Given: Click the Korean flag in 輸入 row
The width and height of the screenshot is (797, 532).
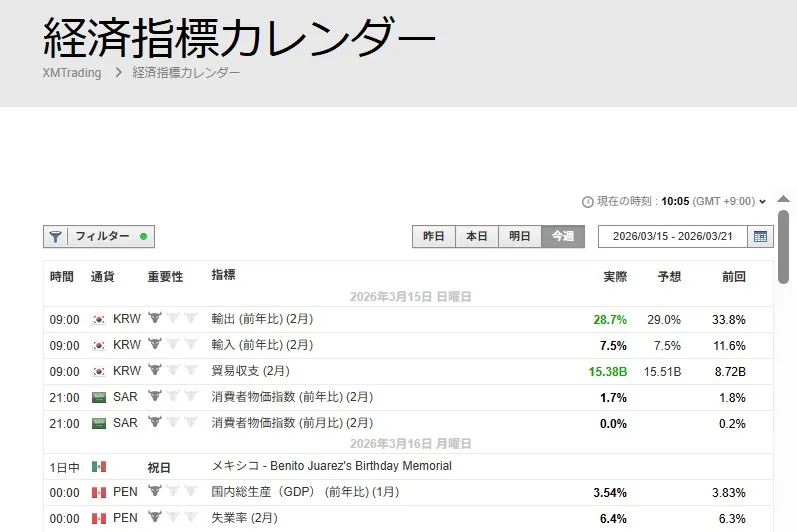Looking at the screenshot, I should [99, 346].
